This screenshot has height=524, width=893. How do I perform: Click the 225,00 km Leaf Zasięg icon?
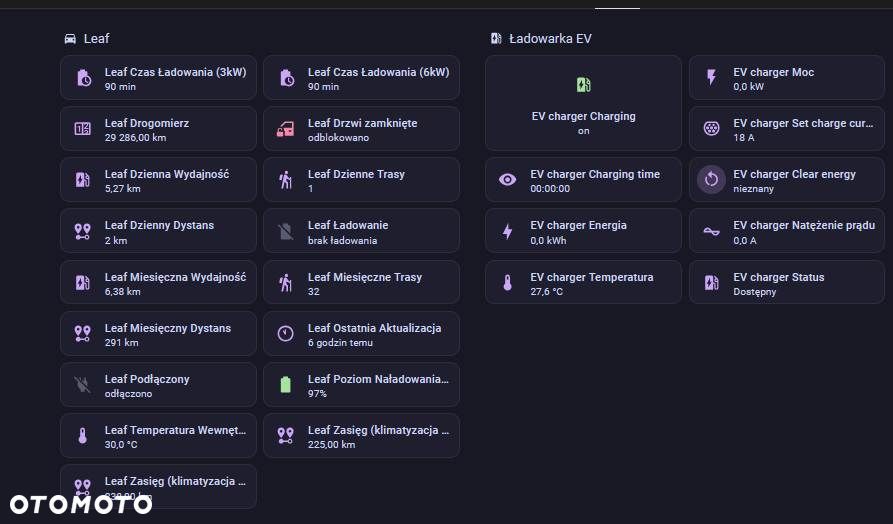pos(285,436)
